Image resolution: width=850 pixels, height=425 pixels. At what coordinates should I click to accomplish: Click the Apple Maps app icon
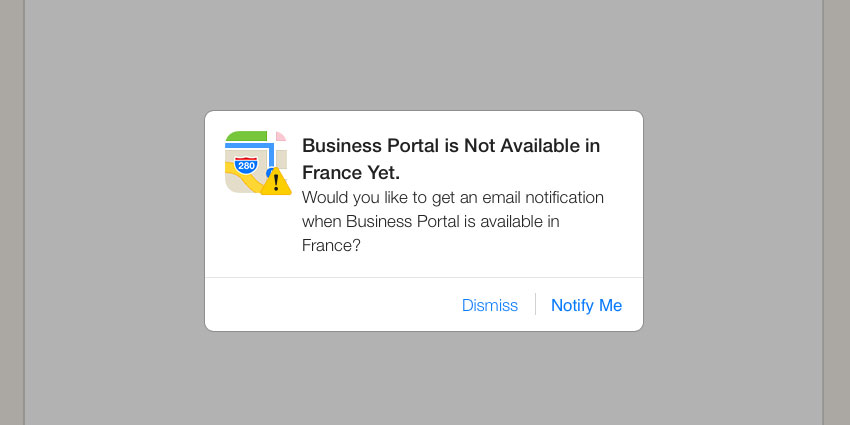pos(255,162)
